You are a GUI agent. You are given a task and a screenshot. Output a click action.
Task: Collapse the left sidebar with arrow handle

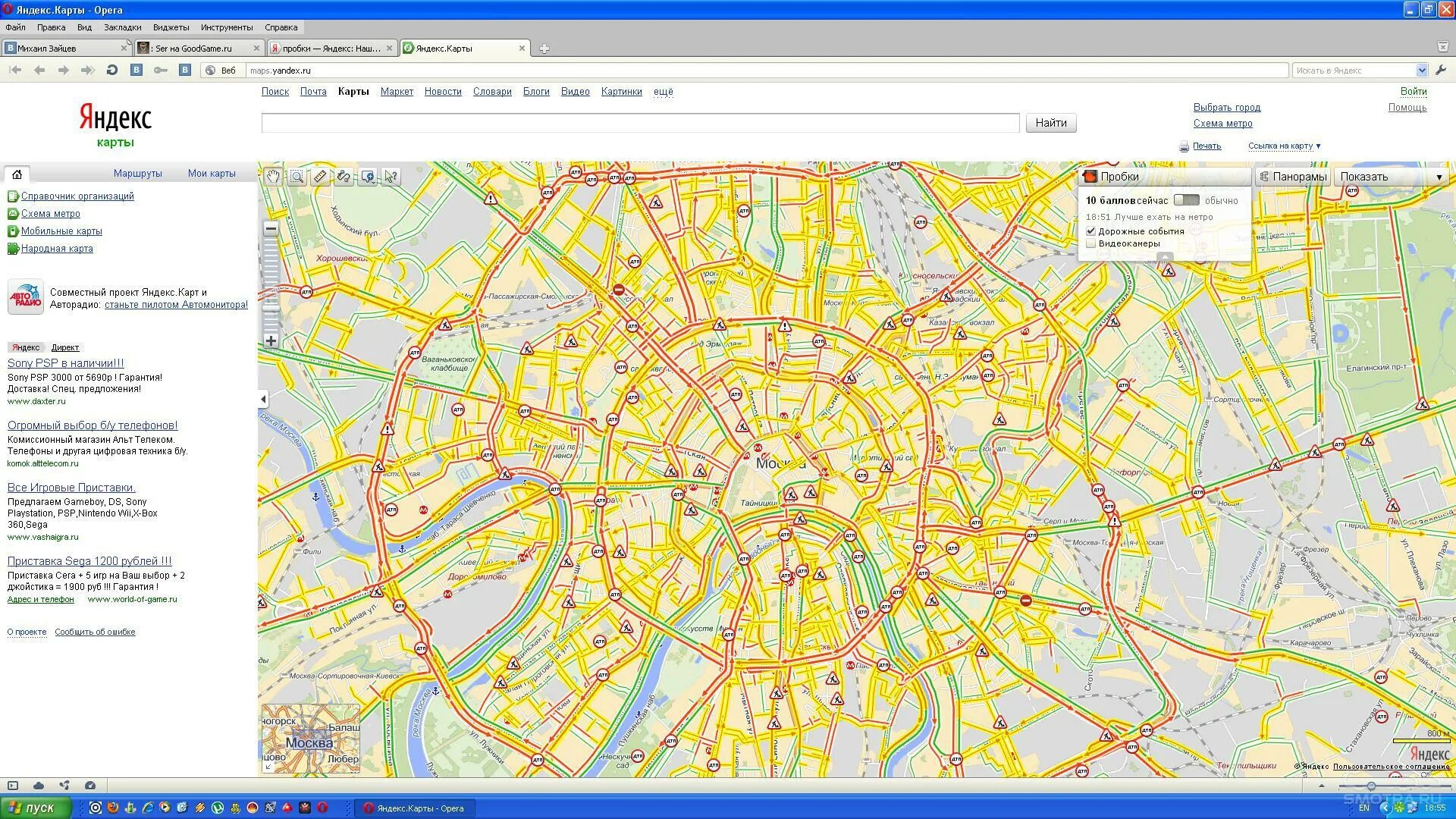click(263, 399)
